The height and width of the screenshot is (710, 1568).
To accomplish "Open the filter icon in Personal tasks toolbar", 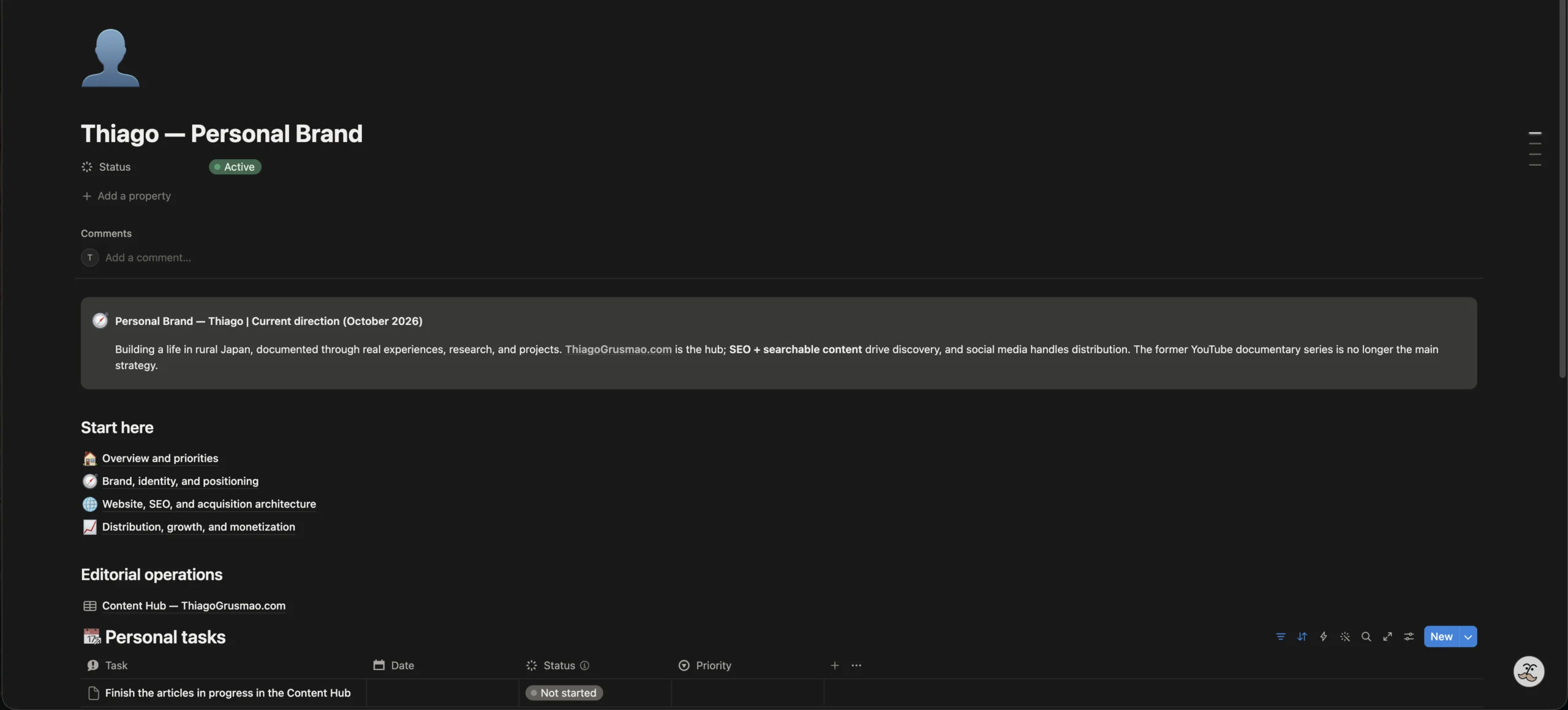I will [1280, 637].
